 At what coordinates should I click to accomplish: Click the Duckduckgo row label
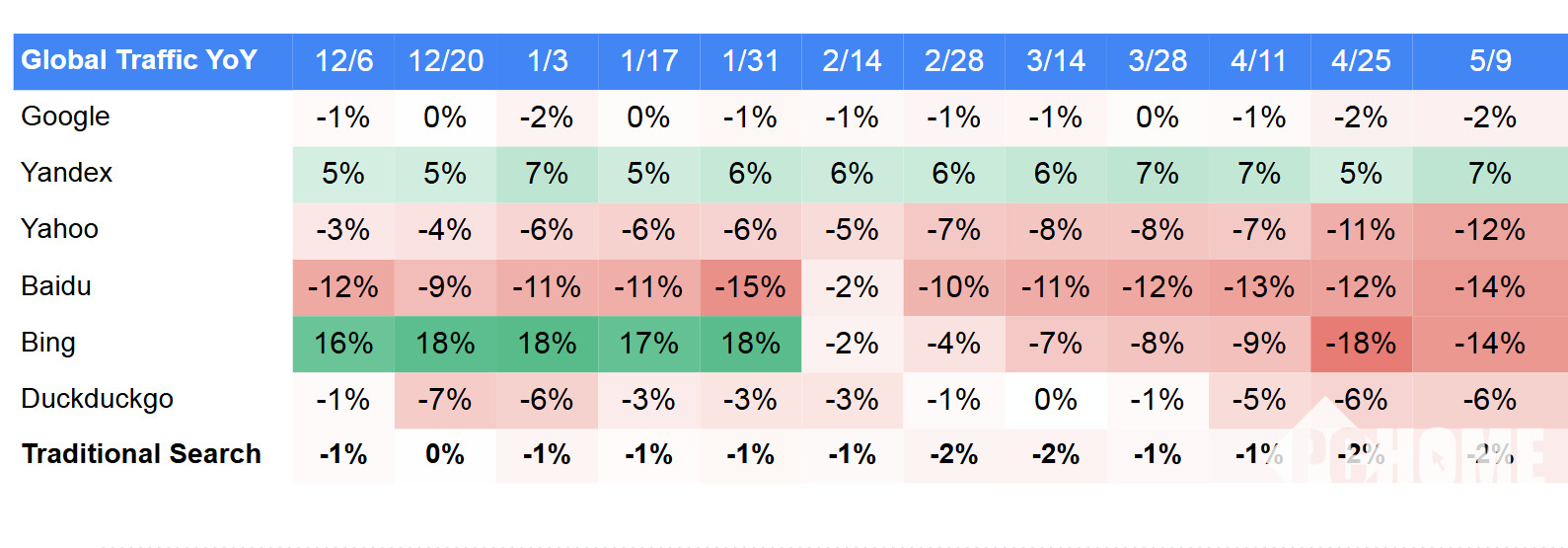97,399
